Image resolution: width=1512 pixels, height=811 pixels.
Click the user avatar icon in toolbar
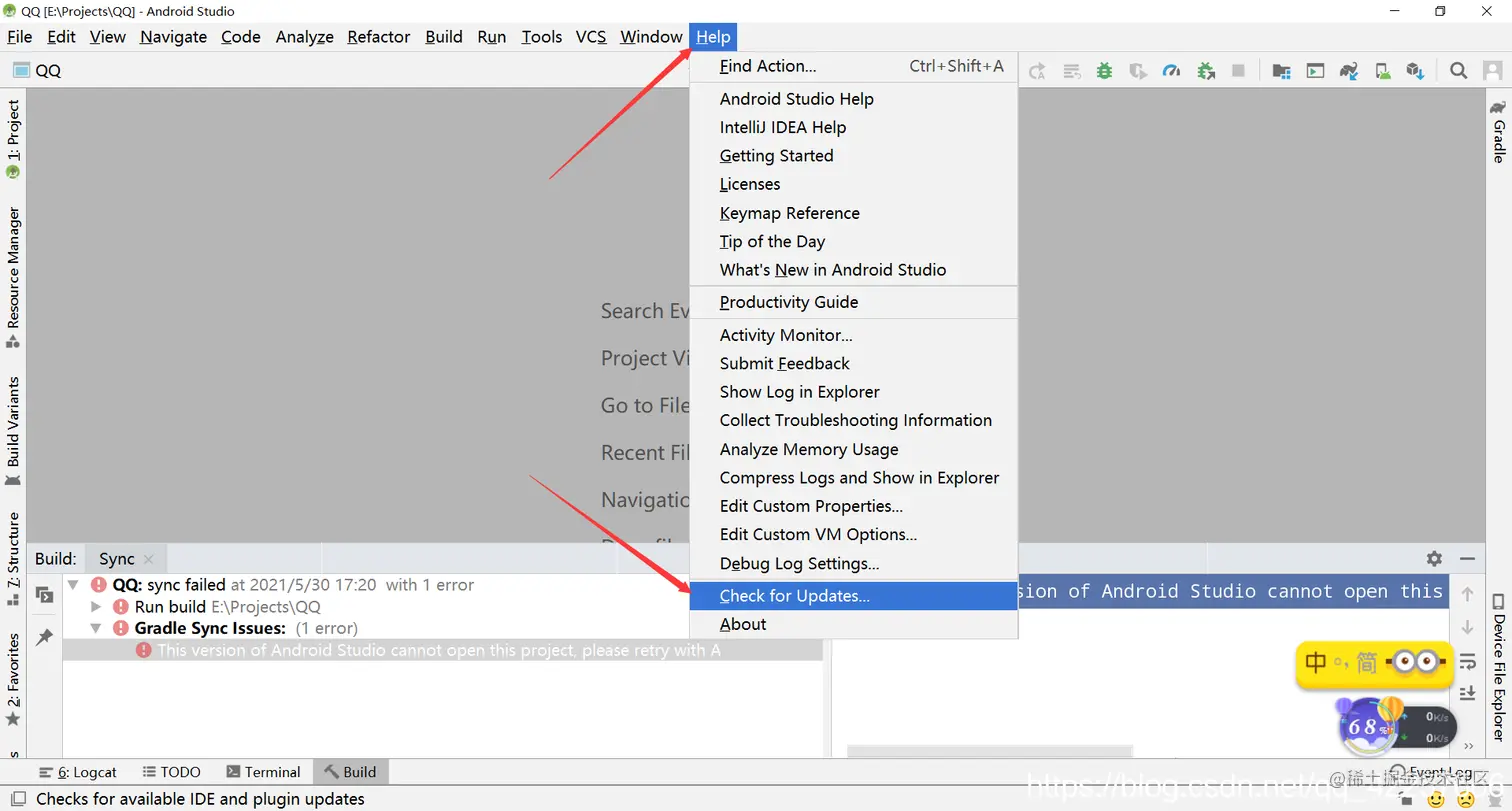(x=1491, y=70)
